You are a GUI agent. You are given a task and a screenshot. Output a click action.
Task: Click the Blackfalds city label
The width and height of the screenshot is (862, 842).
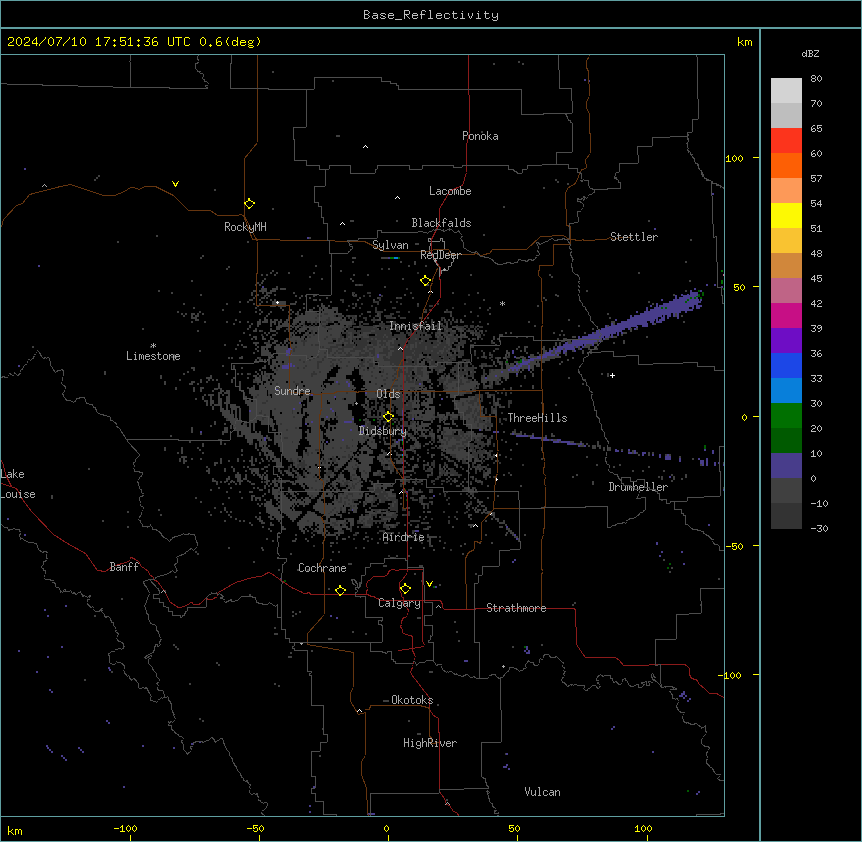[441, 223]
